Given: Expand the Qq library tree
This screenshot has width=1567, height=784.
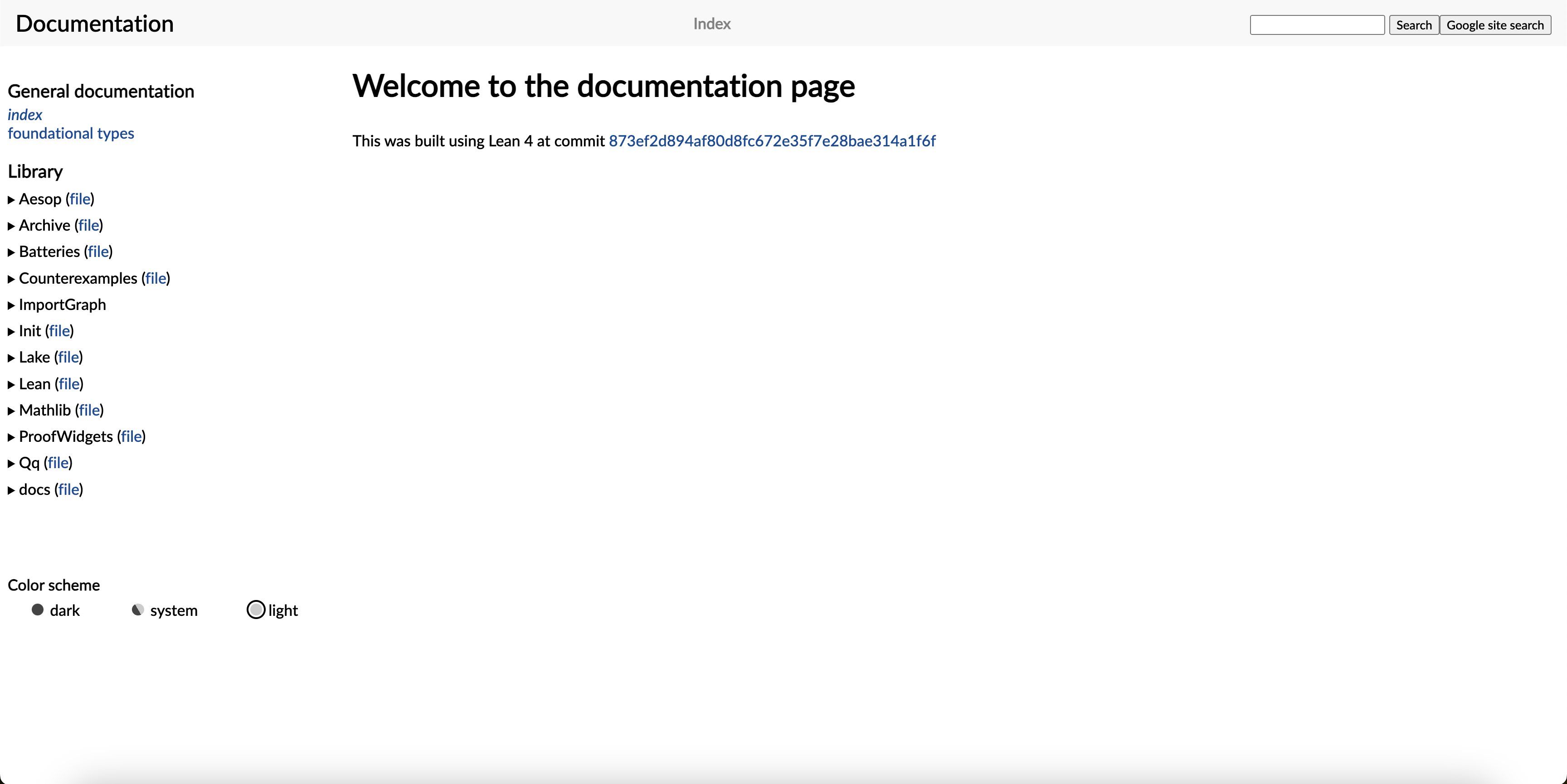Looking at the screenshot, I should point(11,464).
